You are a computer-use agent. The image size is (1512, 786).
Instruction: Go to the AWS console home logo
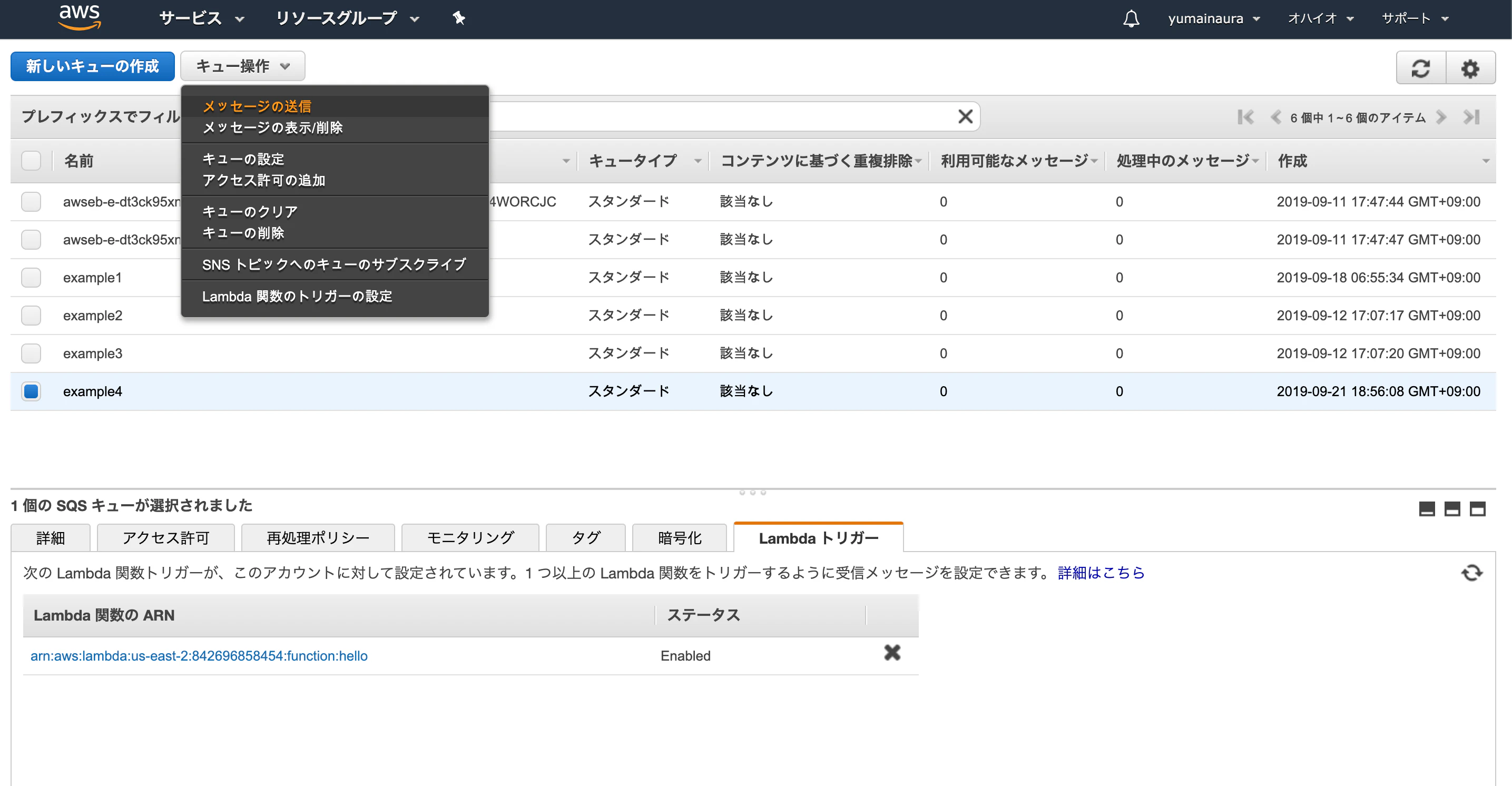pyautogui.click(x=80, y=17)
